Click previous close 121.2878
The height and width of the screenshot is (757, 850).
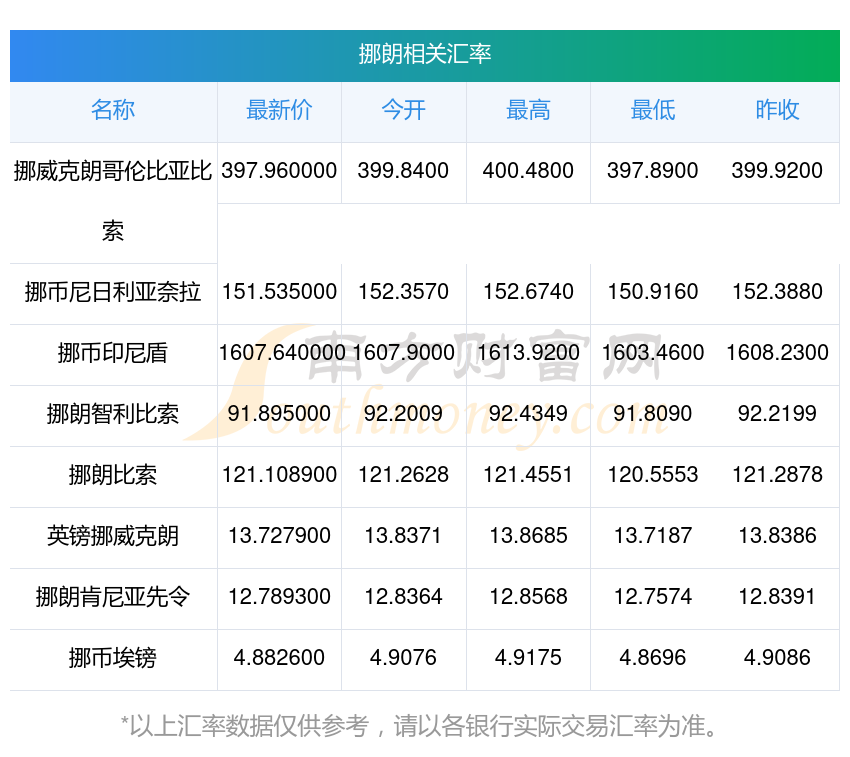coord(777,475)
